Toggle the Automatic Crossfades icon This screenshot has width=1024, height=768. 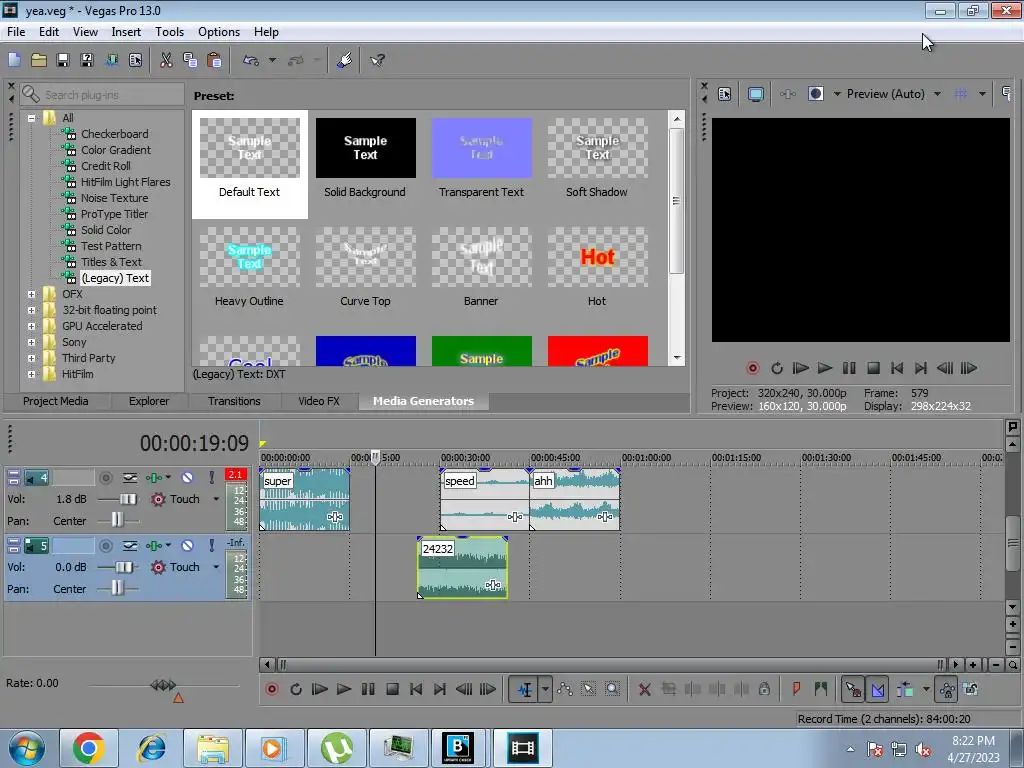click(878, 689)
